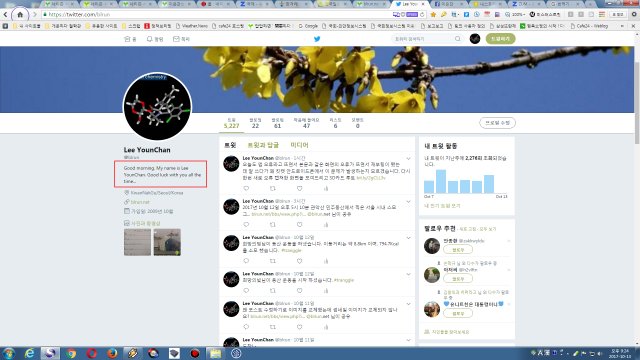The image size is (640, 360).
Task: Click the Edit profile (프로필 수정) button
Action: tap(497, 123)
